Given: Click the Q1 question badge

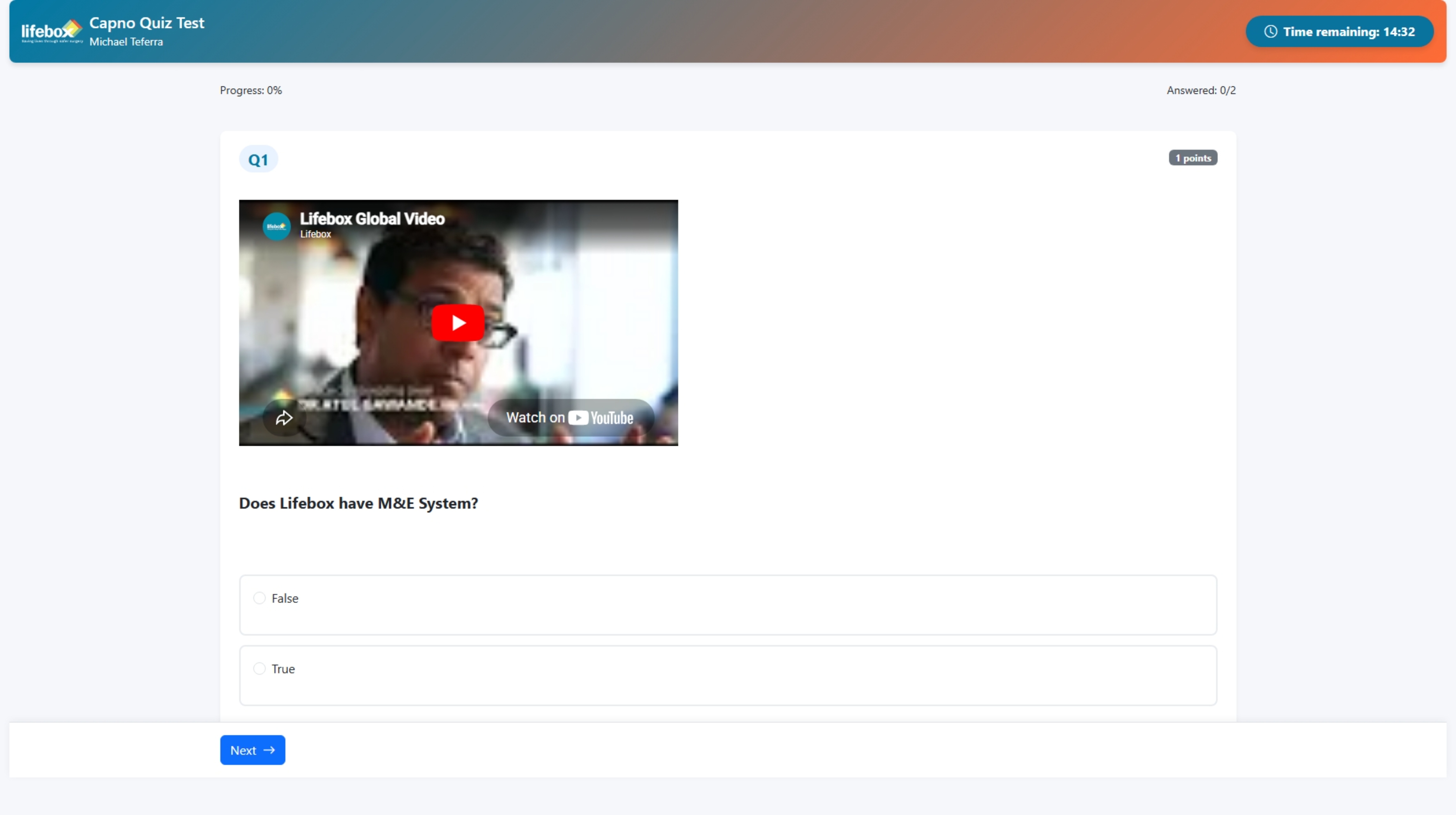Looking at the screenshot, I should [258, 159].
